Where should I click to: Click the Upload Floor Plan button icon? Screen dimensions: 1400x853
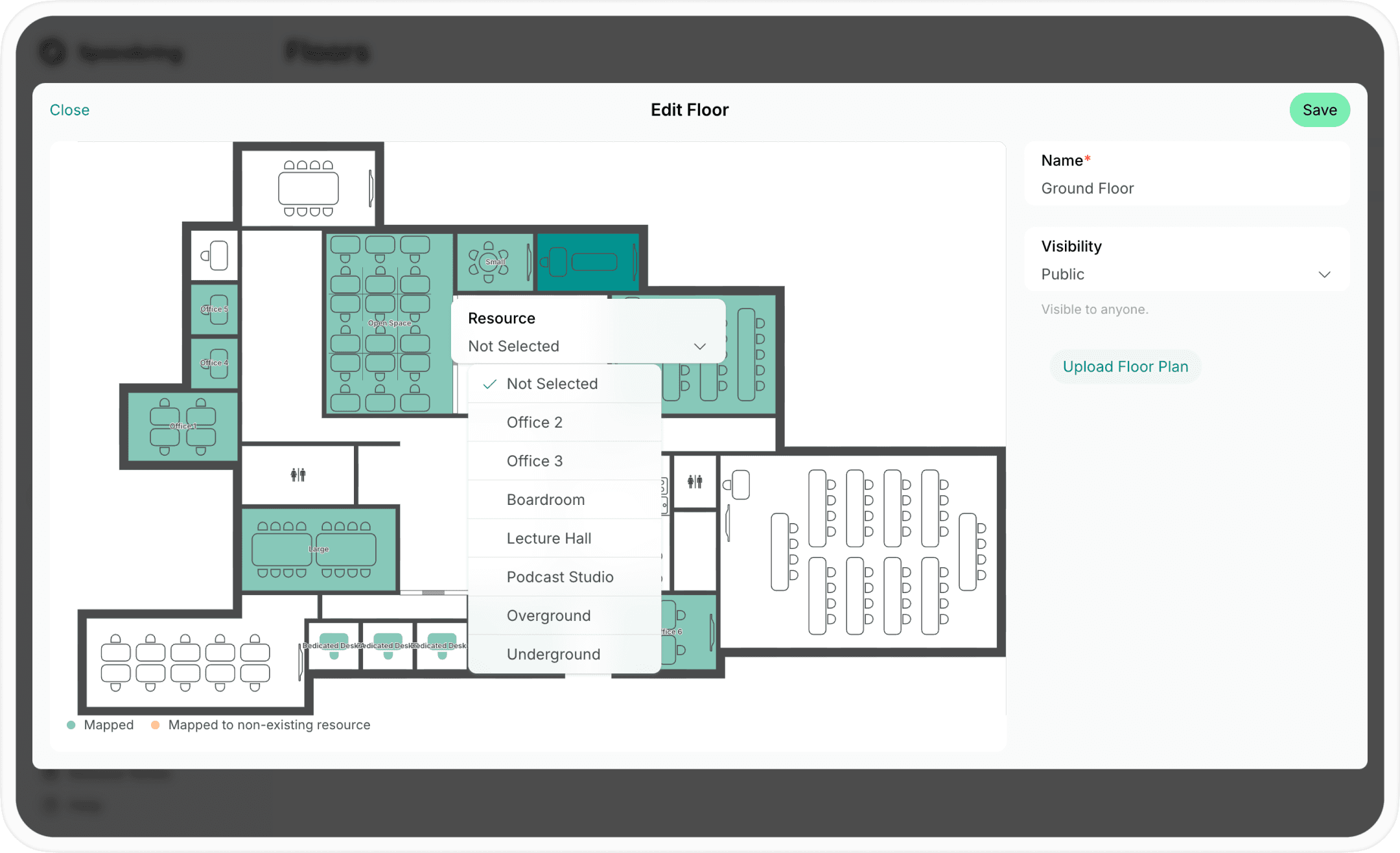click(x=1125, y=366)
